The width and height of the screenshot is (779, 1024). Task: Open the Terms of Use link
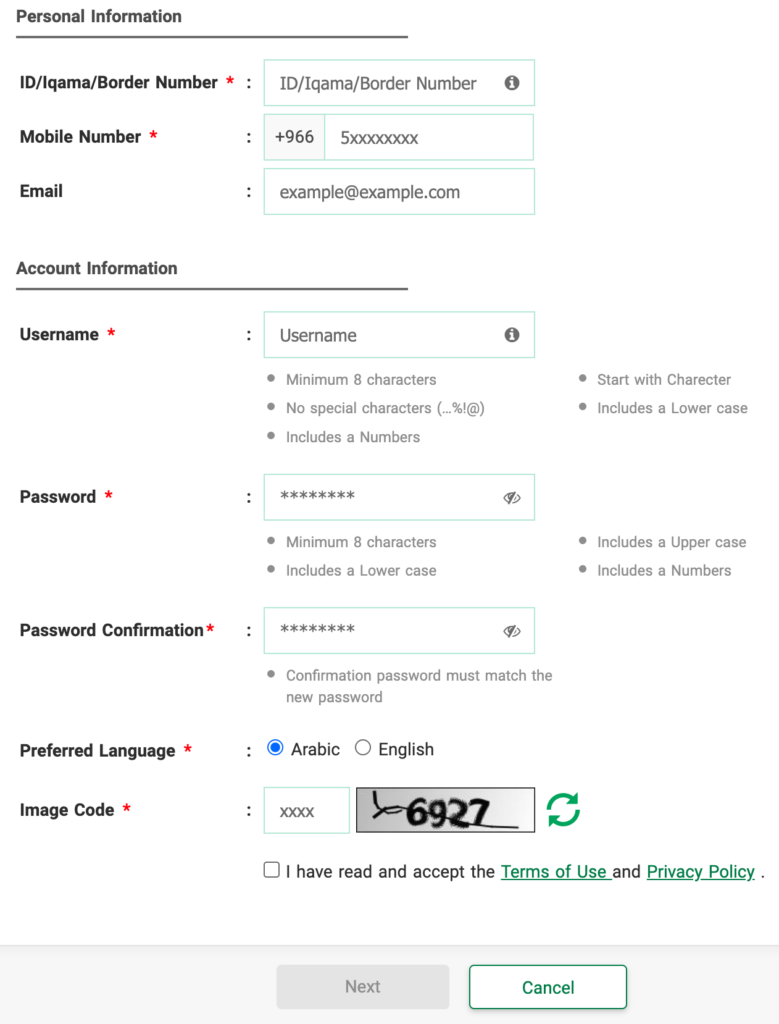click(x=555, y=872)
